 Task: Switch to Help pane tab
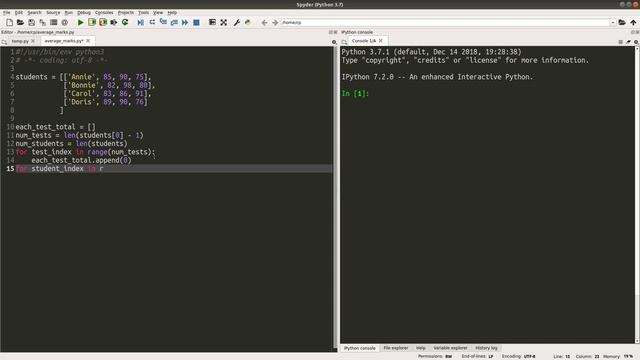pos(421,348)
